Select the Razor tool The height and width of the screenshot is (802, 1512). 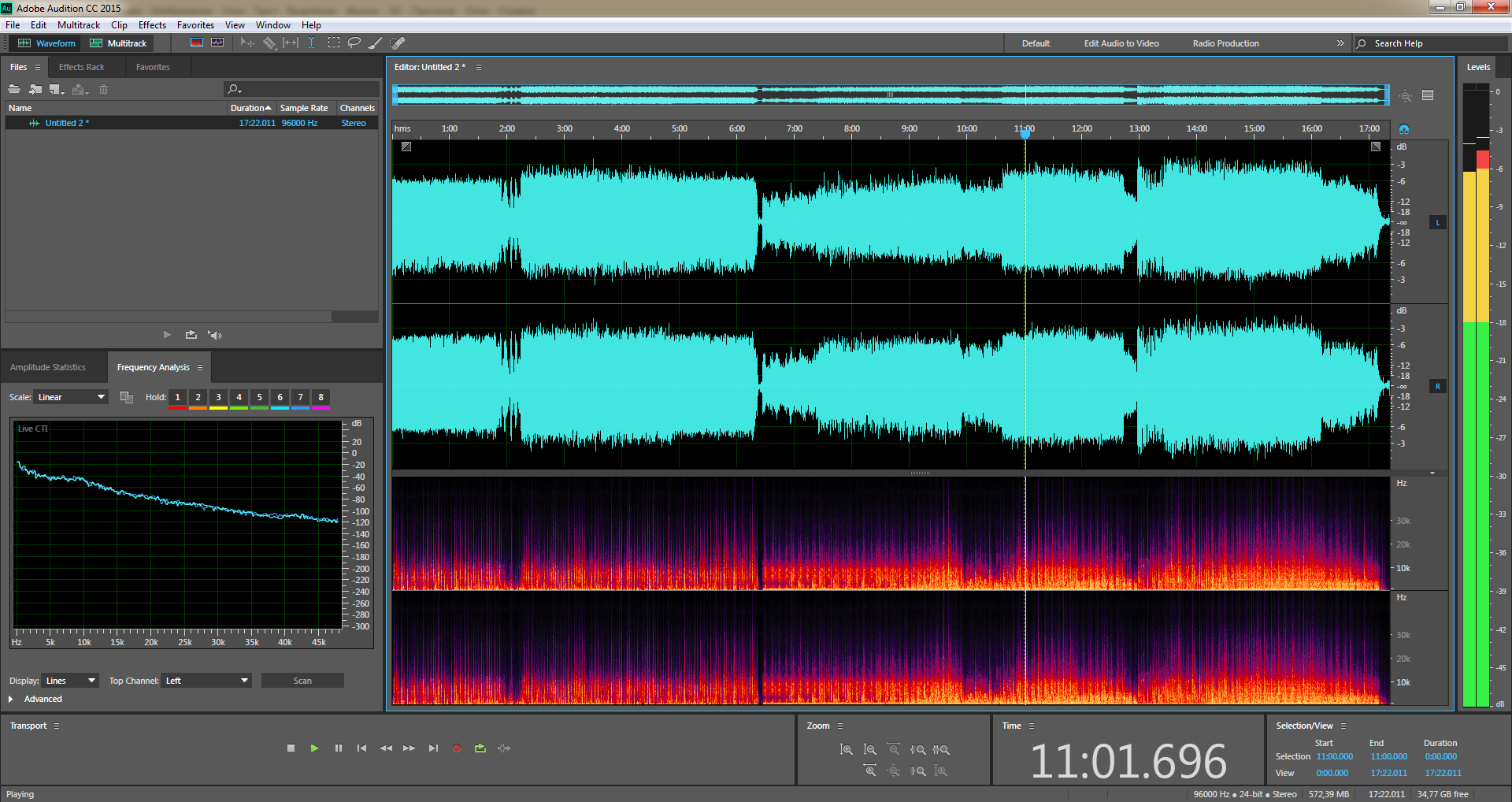point(269,43)
